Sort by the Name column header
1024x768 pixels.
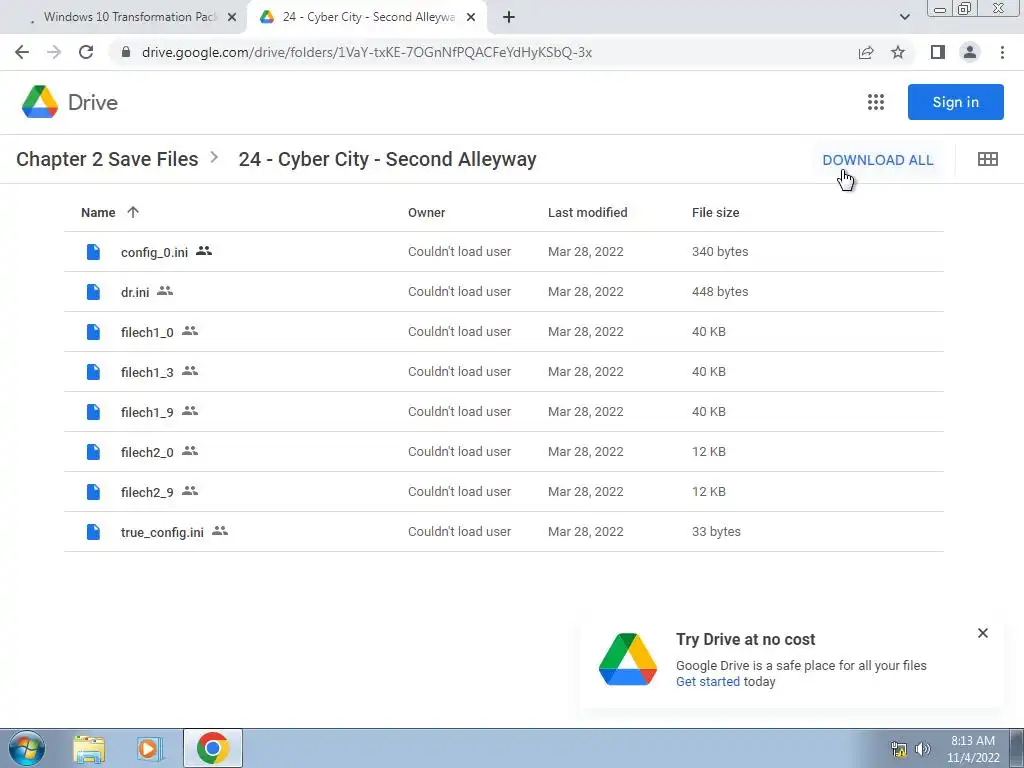pos(98,212)
